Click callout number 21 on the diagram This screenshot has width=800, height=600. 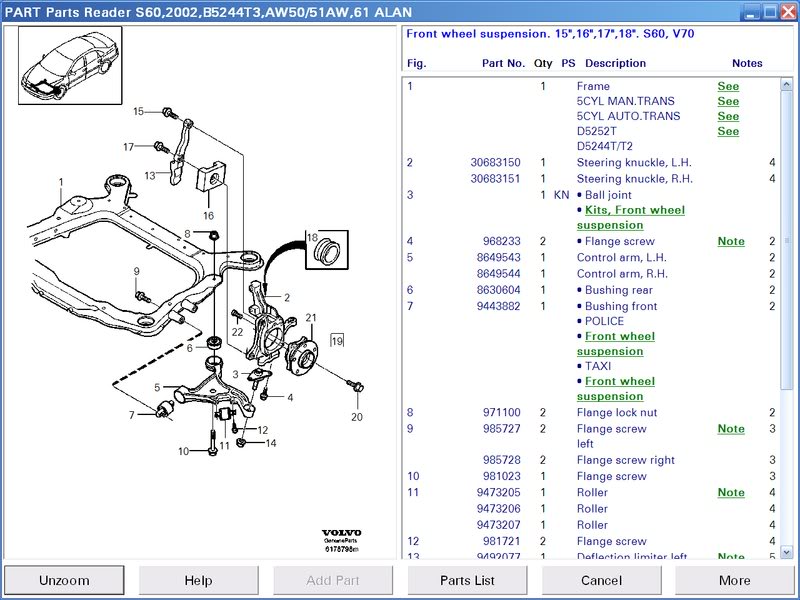[311, 317]
